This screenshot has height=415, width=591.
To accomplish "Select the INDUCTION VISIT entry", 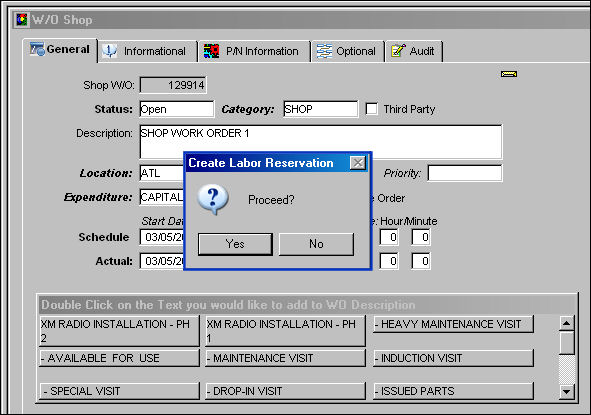I will [x=453, y=358].
